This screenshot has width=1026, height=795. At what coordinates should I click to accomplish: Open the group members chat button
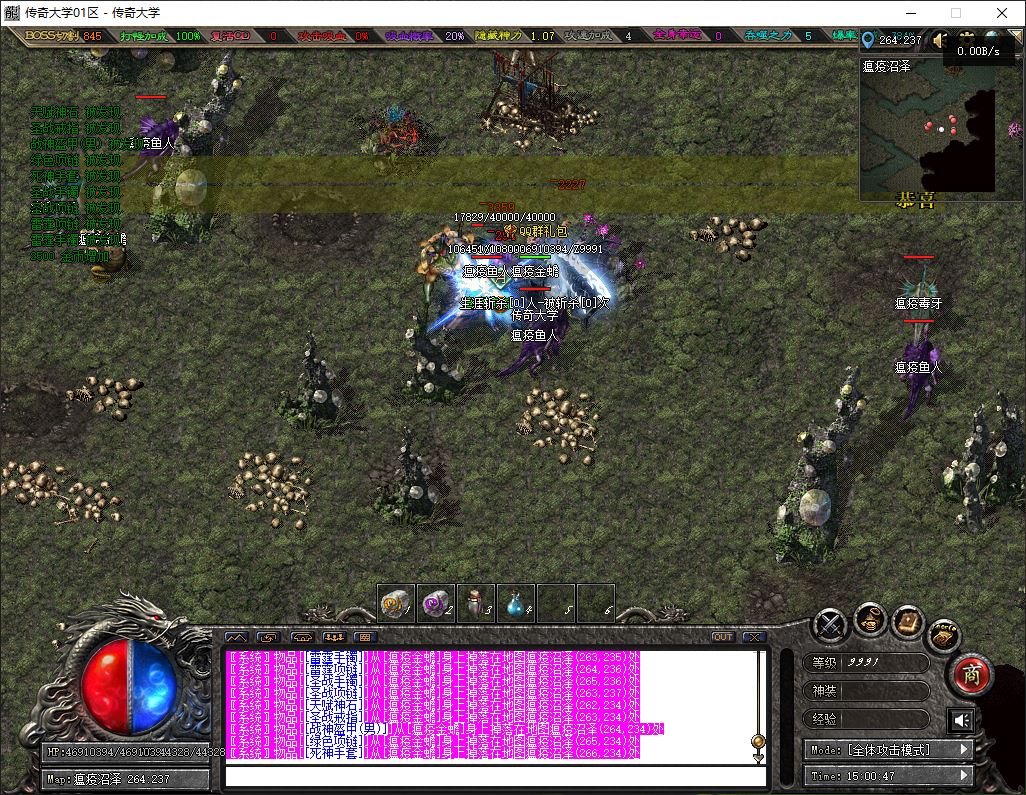click(334, 637)
